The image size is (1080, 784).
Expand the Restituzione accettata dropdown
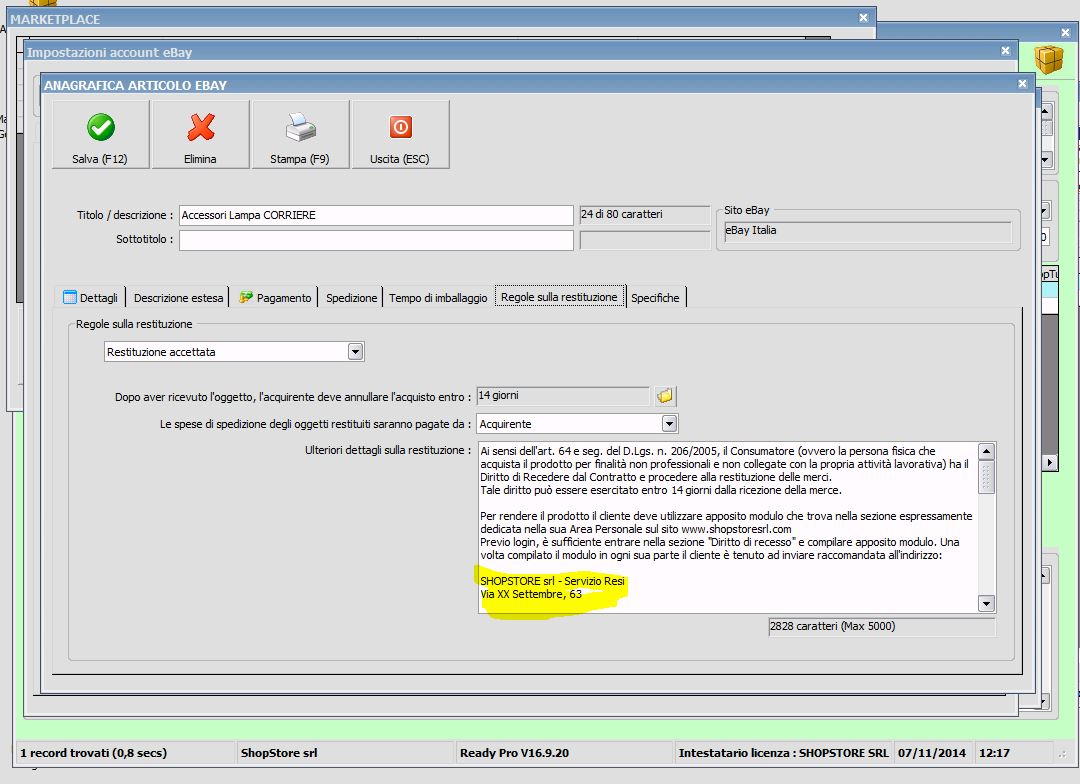(355, 352)
